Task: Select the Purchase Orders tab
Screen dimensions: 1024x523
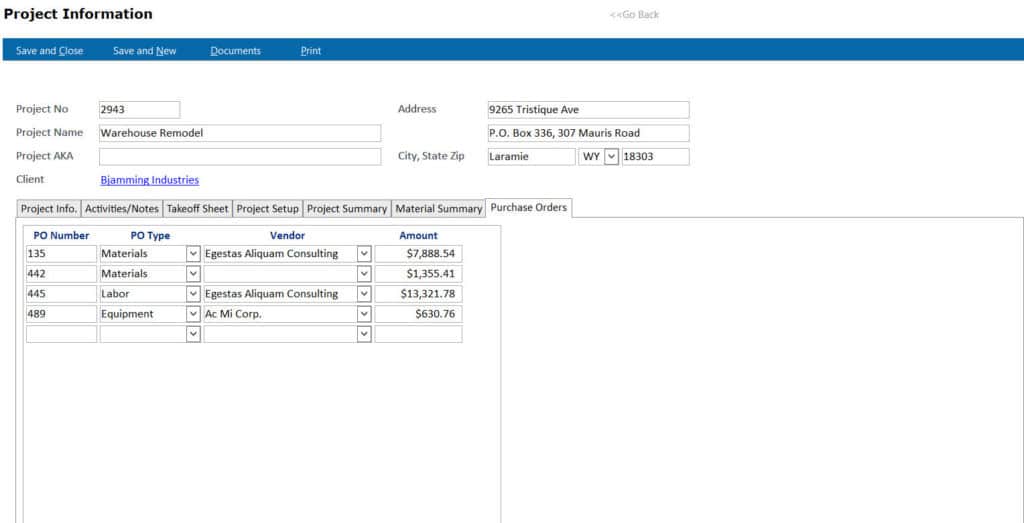Action: click(529, 208)
